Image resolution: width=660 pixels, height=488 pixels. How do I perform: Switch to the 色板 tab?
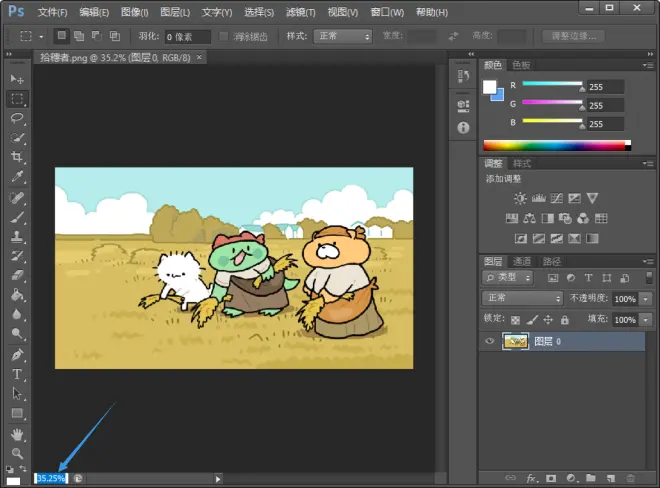click(521, 65)
